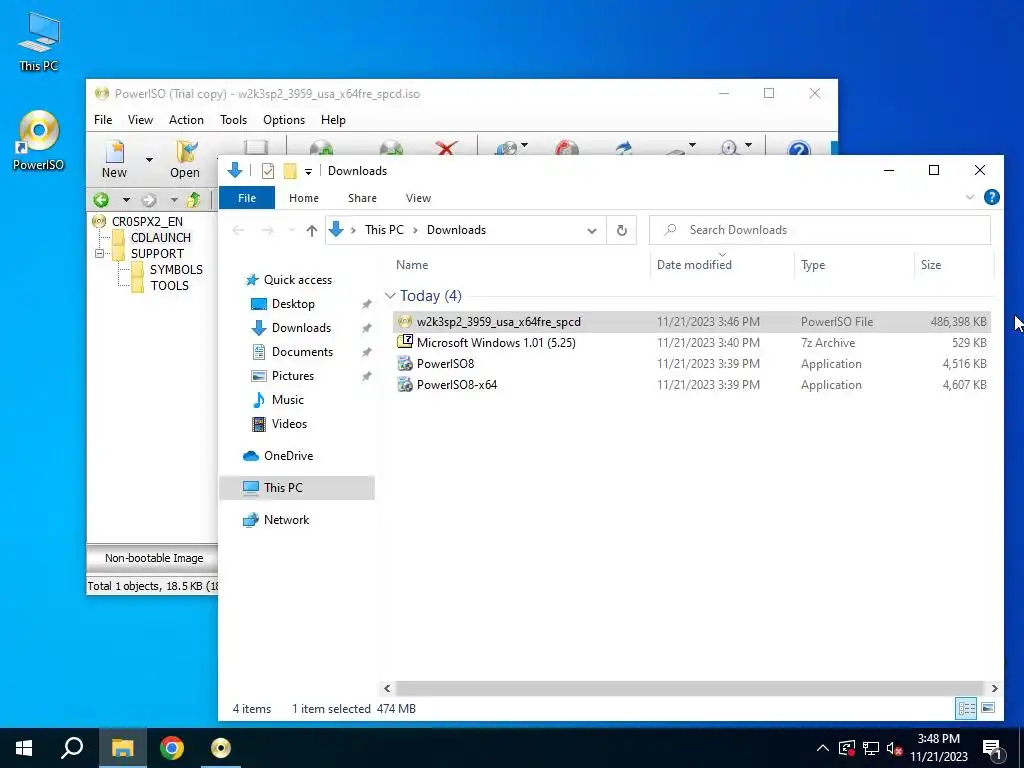Open Options menu in PowerISO
1024x768 pixels.
[x=284, y=120]
